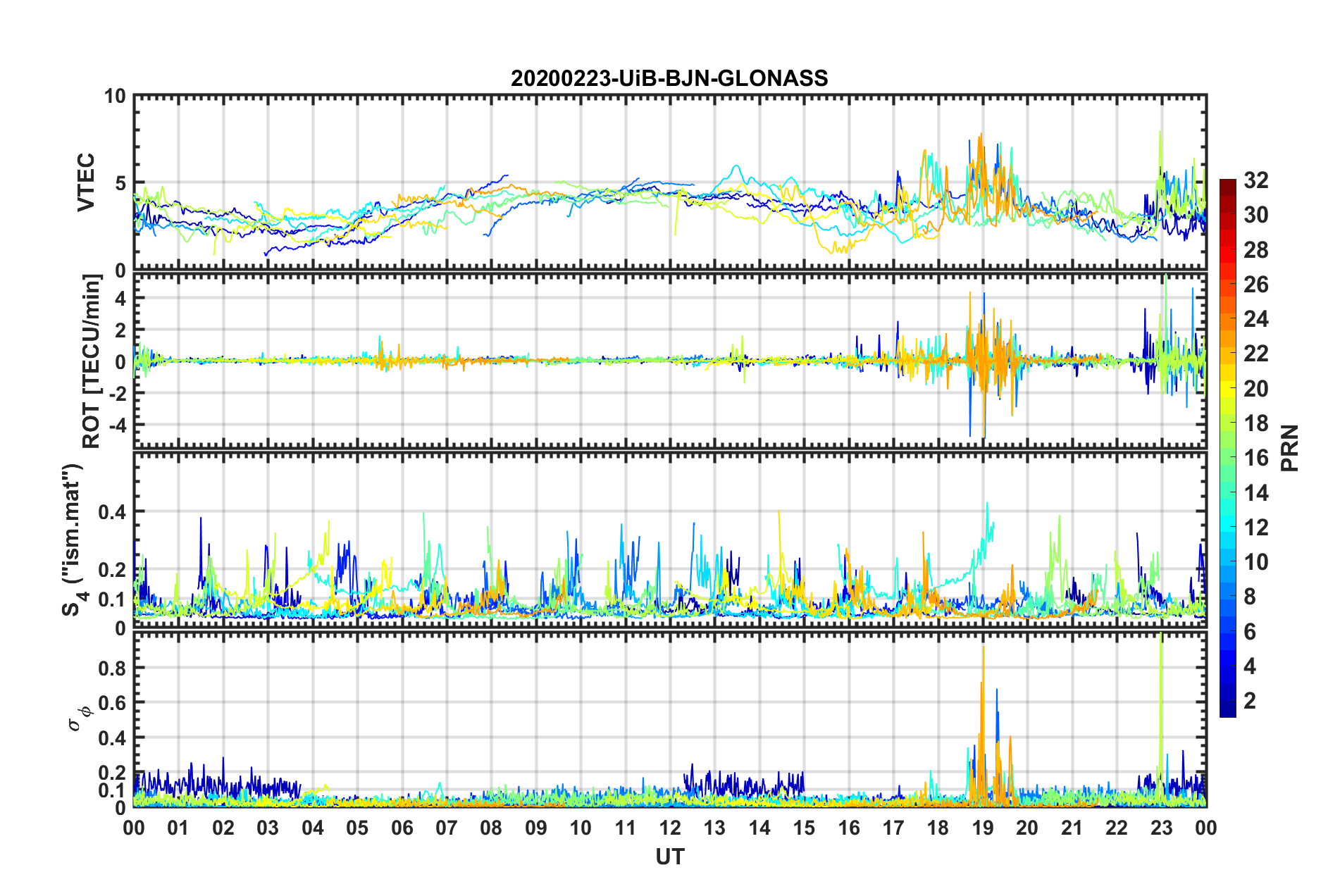Click the orange sigma-phi spike near 19 UT
Viewport: 1340px width, 896px height.
[983, 726]
